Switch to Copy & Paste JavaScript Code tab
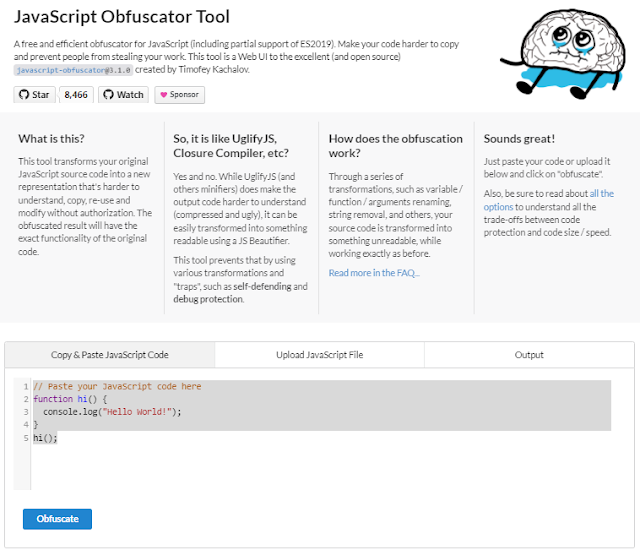The height and width of the screenshot is (550, 640). point(110,355)
